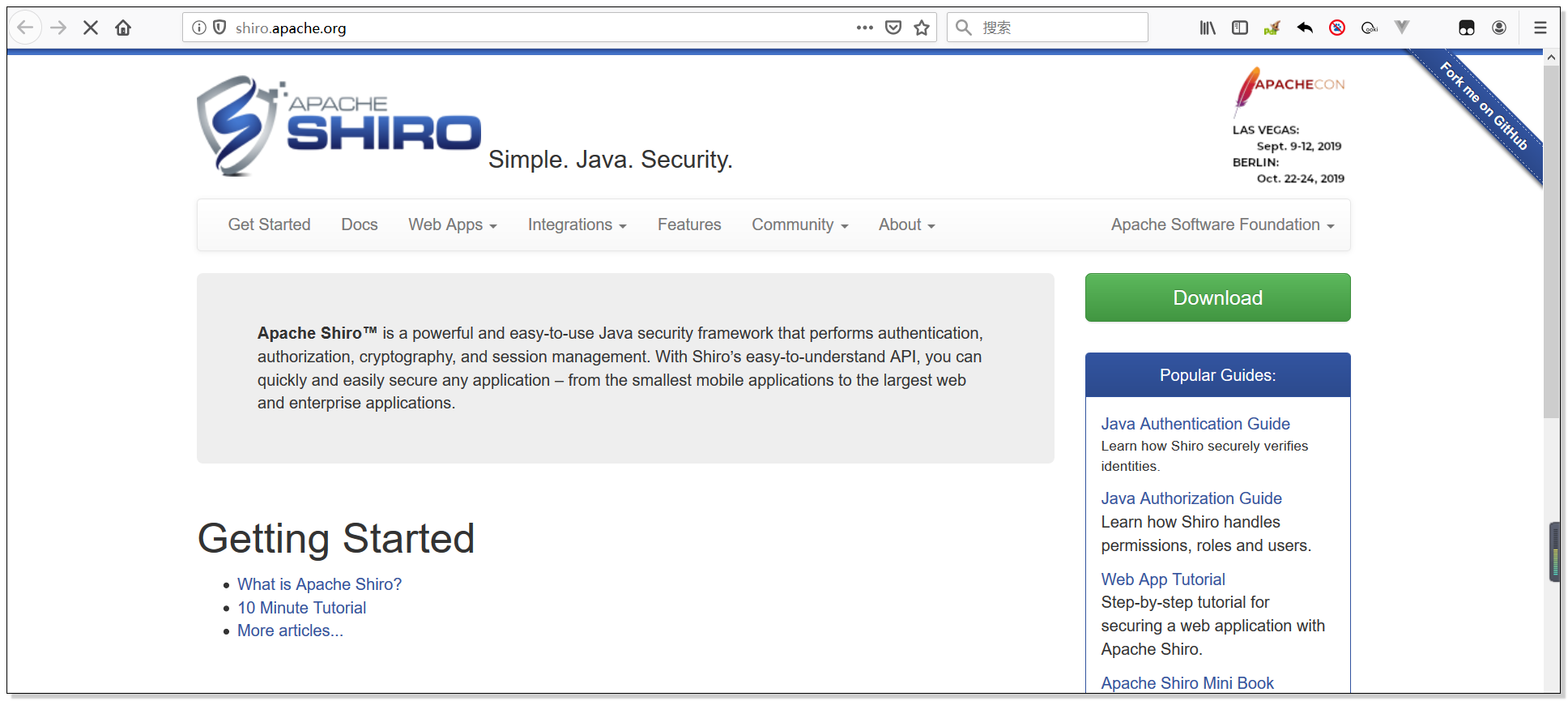Click the page's vertical scrollbar thumb

point(1551,242)
